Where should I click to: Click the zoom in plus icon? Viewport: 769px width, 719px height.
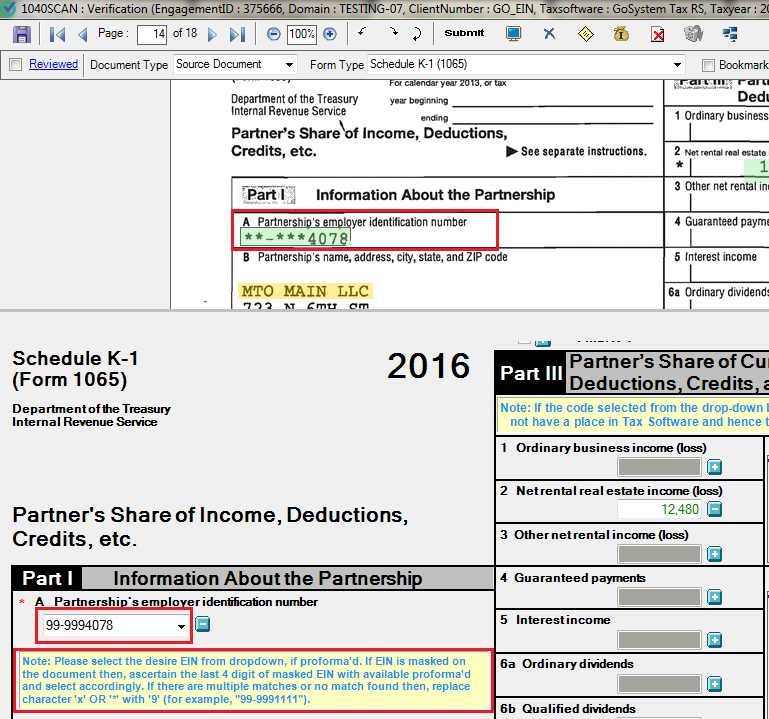point(330,34)
